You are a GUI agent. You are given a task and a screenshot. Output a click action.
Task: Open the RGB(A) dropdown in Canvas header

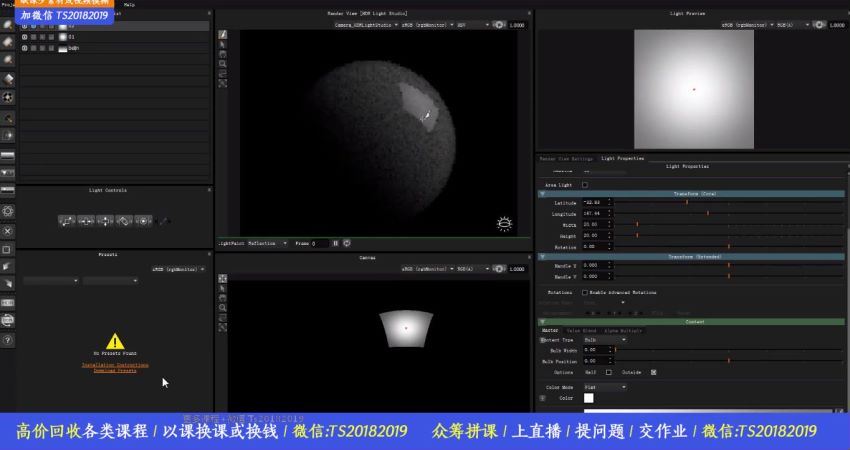(473, 268)
